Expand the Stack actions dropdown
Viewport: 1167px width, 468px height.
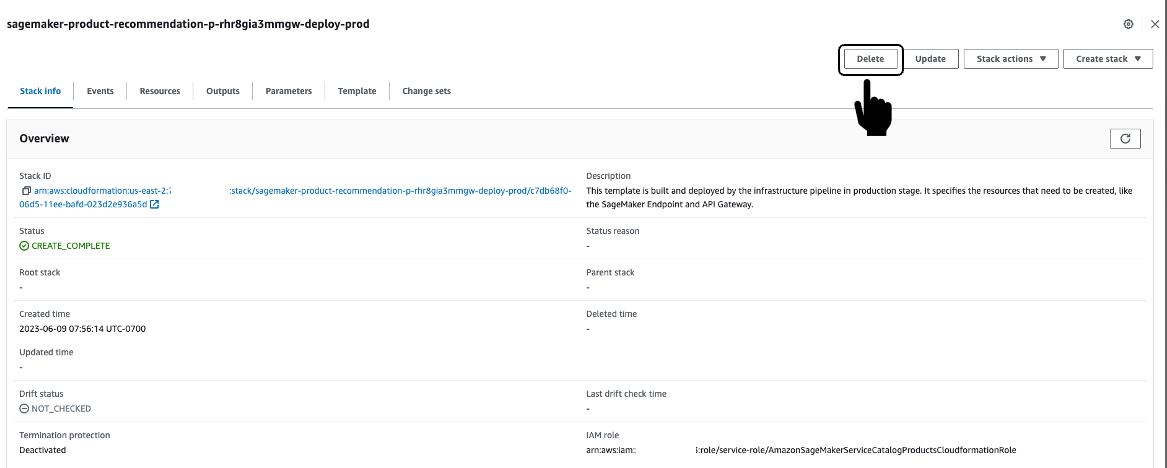(x=1011, y=59)
